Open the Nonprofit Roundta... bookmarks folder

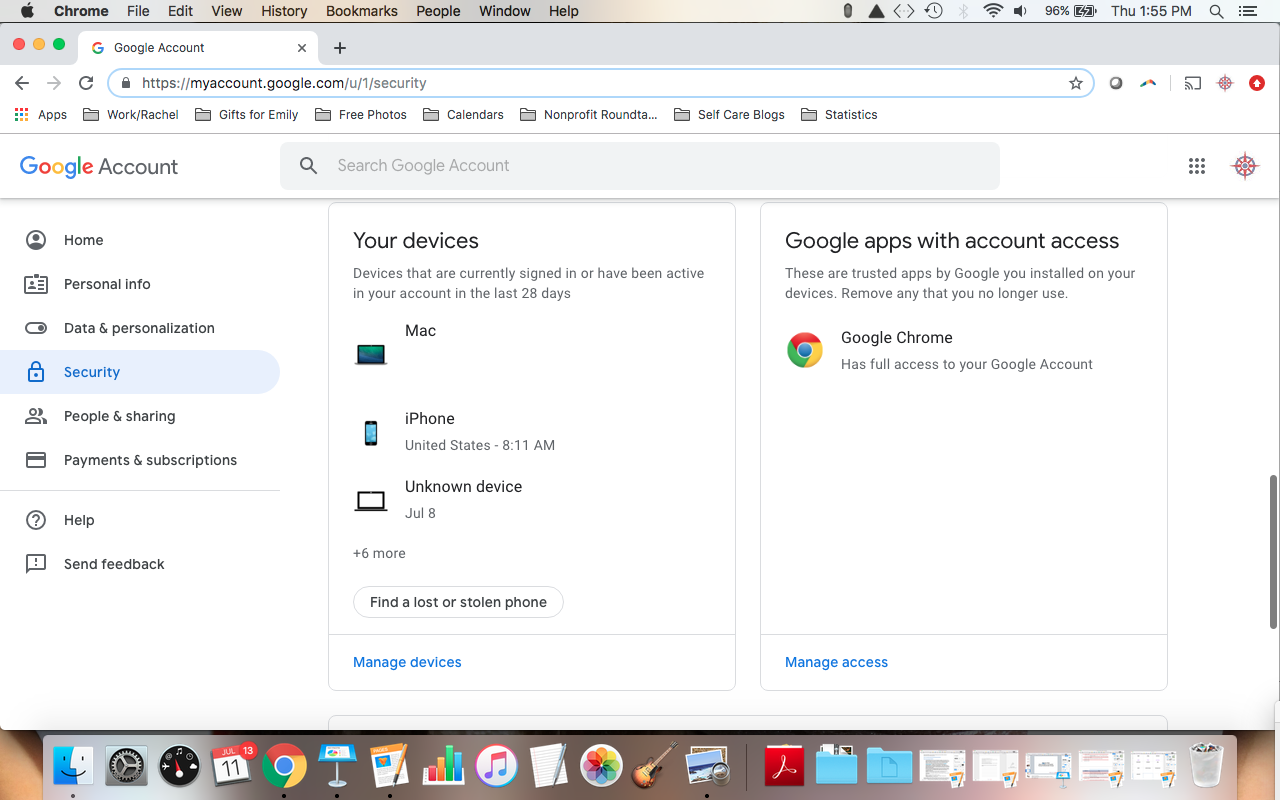click(x=589, y=115)
